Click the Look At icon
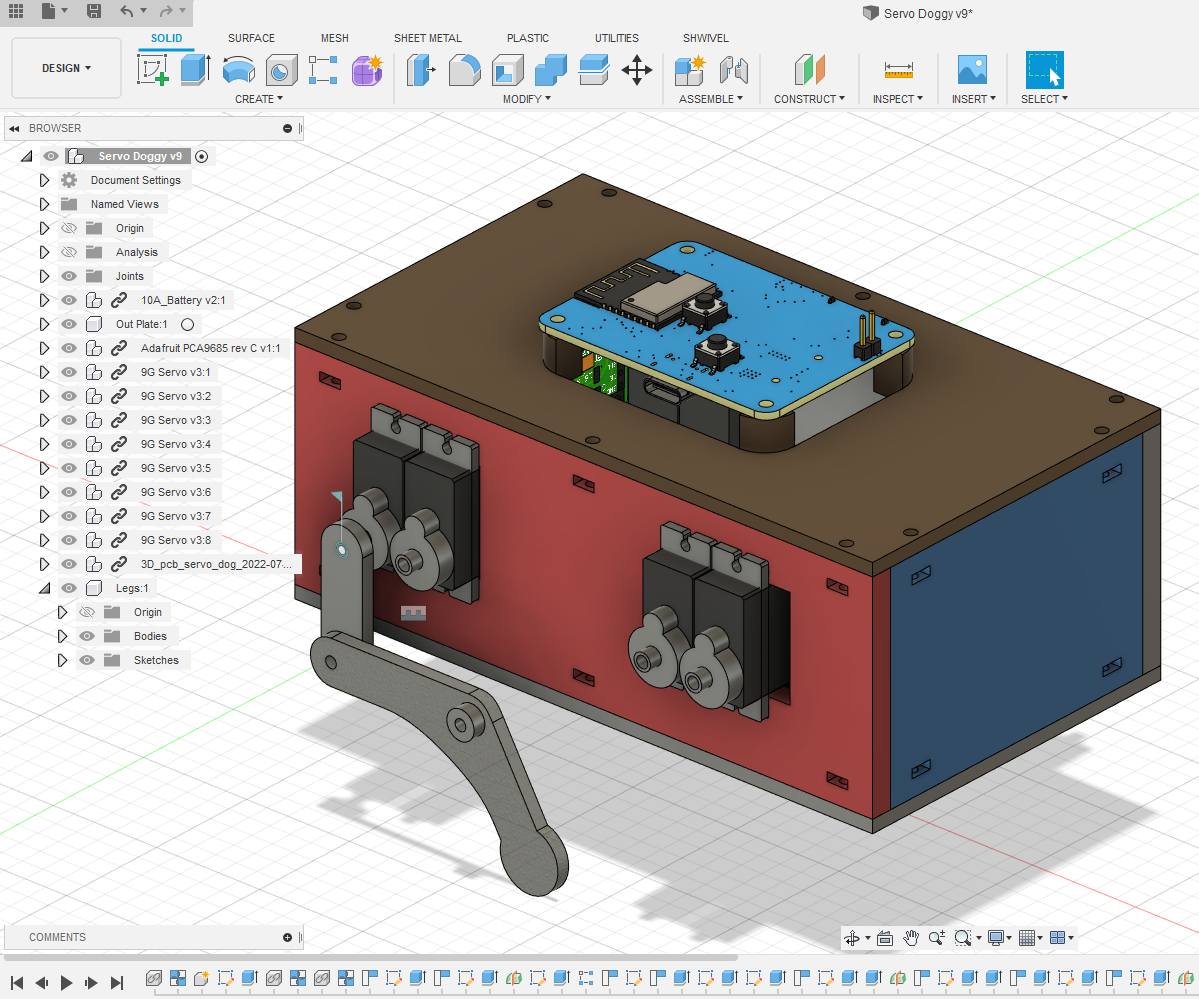This screenshot has height=999, width=1199. click(885, 938)
